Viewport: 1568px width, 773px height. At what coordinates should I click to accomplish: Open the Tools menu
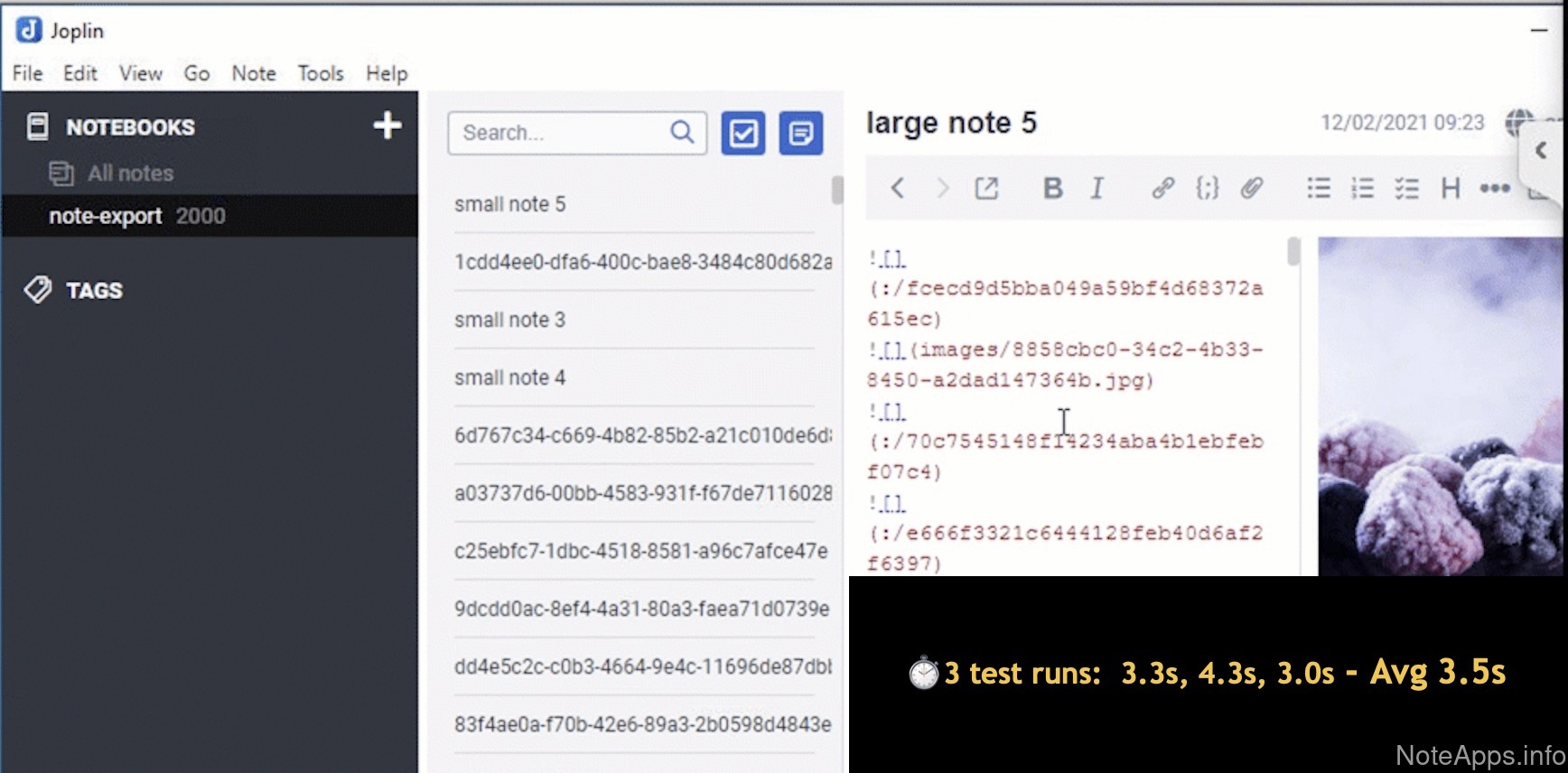click(x=321, y=73)
